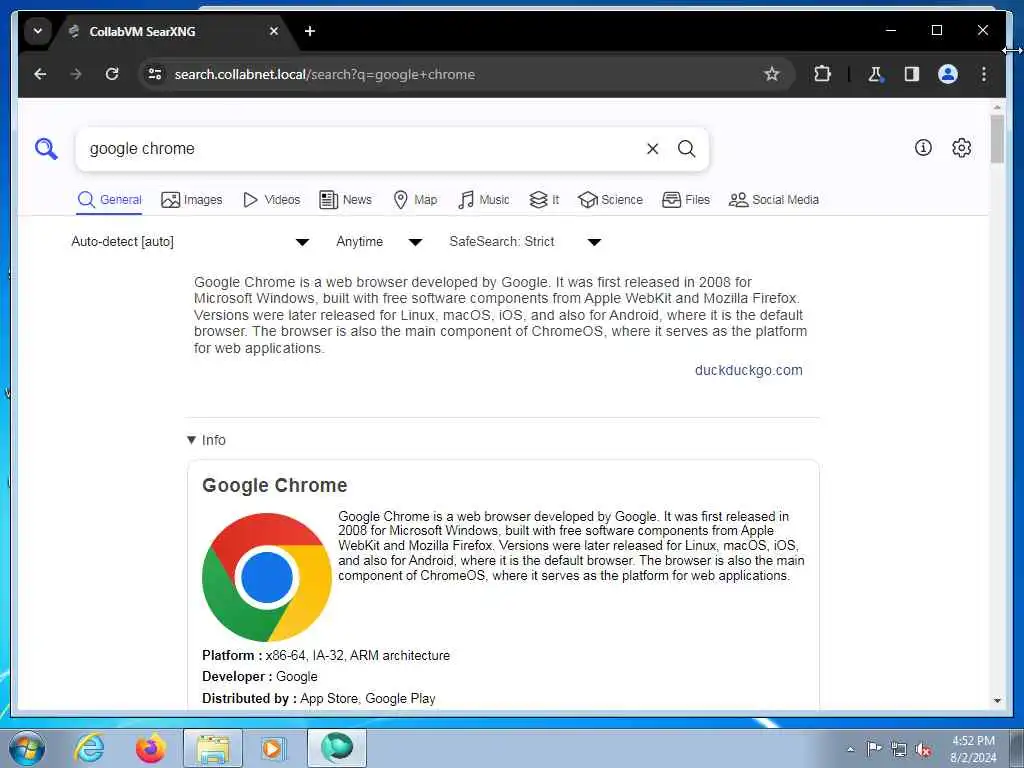The height and width of the screenshot is (768, 1024).
Task: Launch Internet Explorer from taskbar
Action: 89,748
